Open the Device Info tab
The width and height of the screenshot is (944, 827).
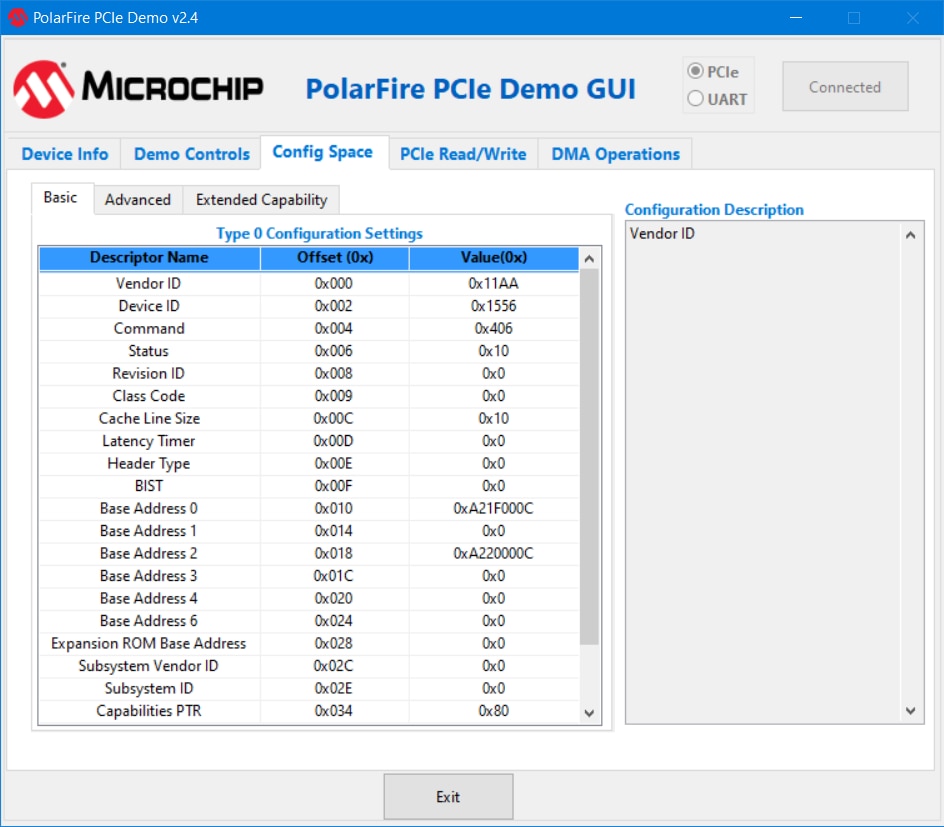pyautogui.click(x=65, y=154)
